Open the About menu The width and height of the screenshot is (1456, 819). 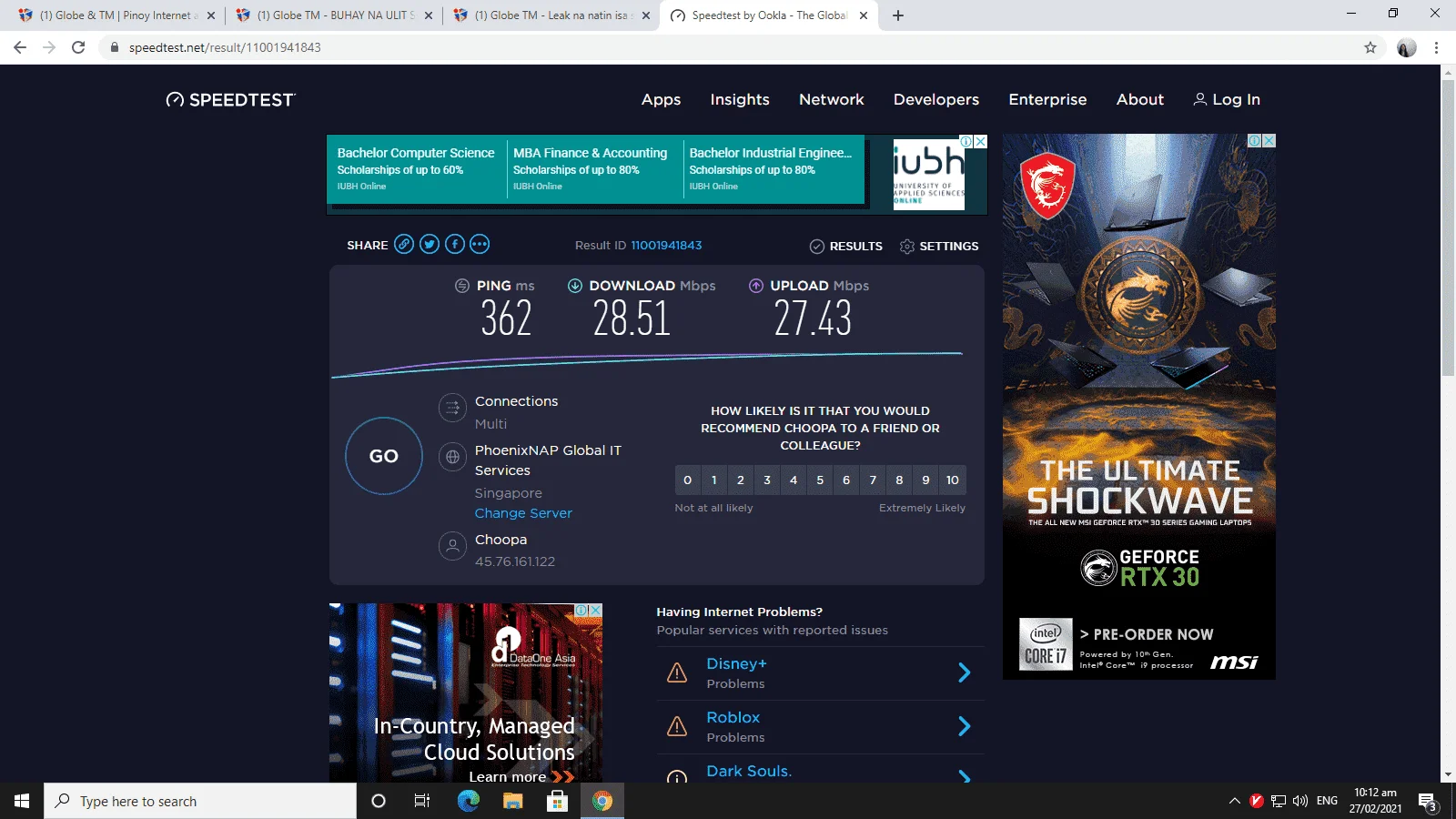[1140, 99]
